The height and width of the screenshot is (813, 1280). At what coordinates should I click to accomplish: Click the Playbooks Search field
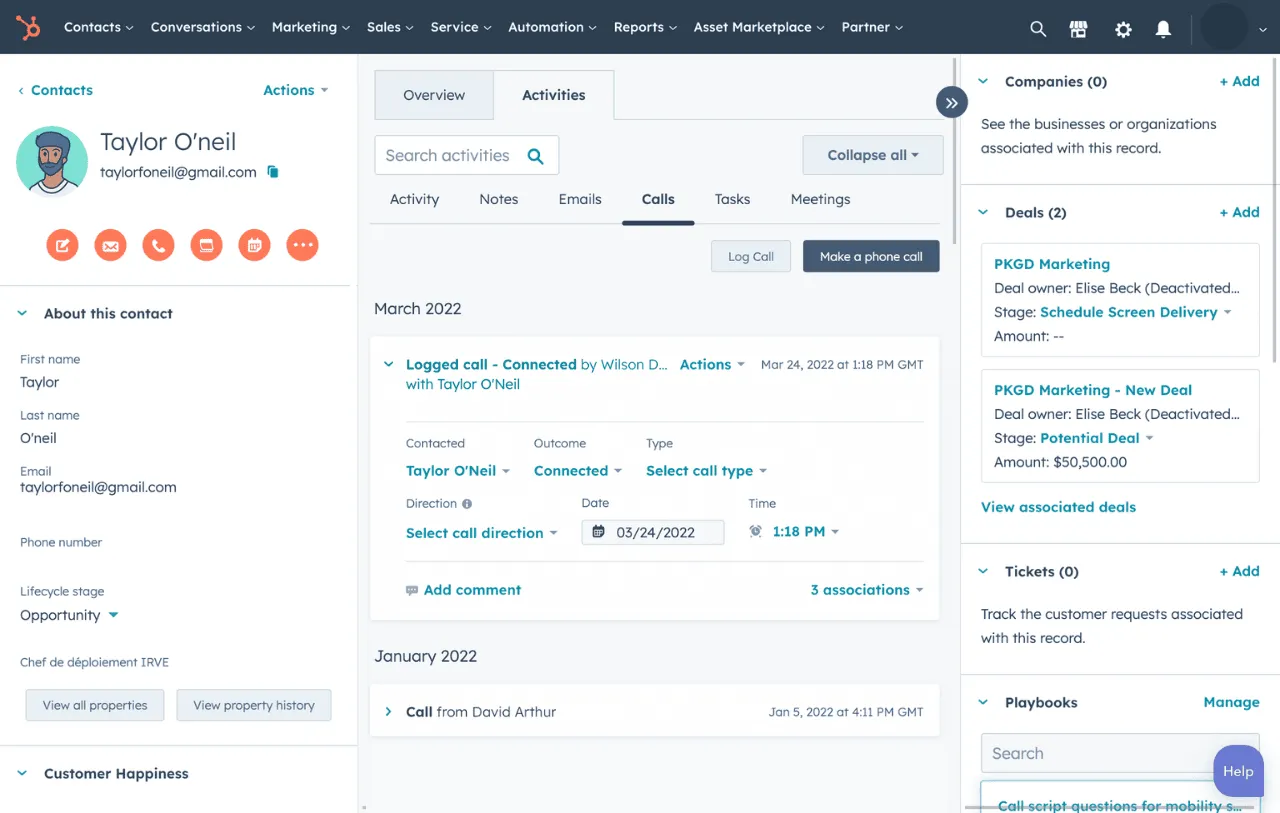[1120, 753]
